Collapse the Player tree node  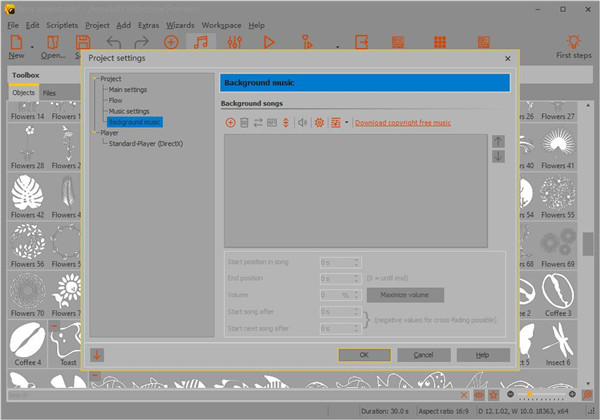95,133
